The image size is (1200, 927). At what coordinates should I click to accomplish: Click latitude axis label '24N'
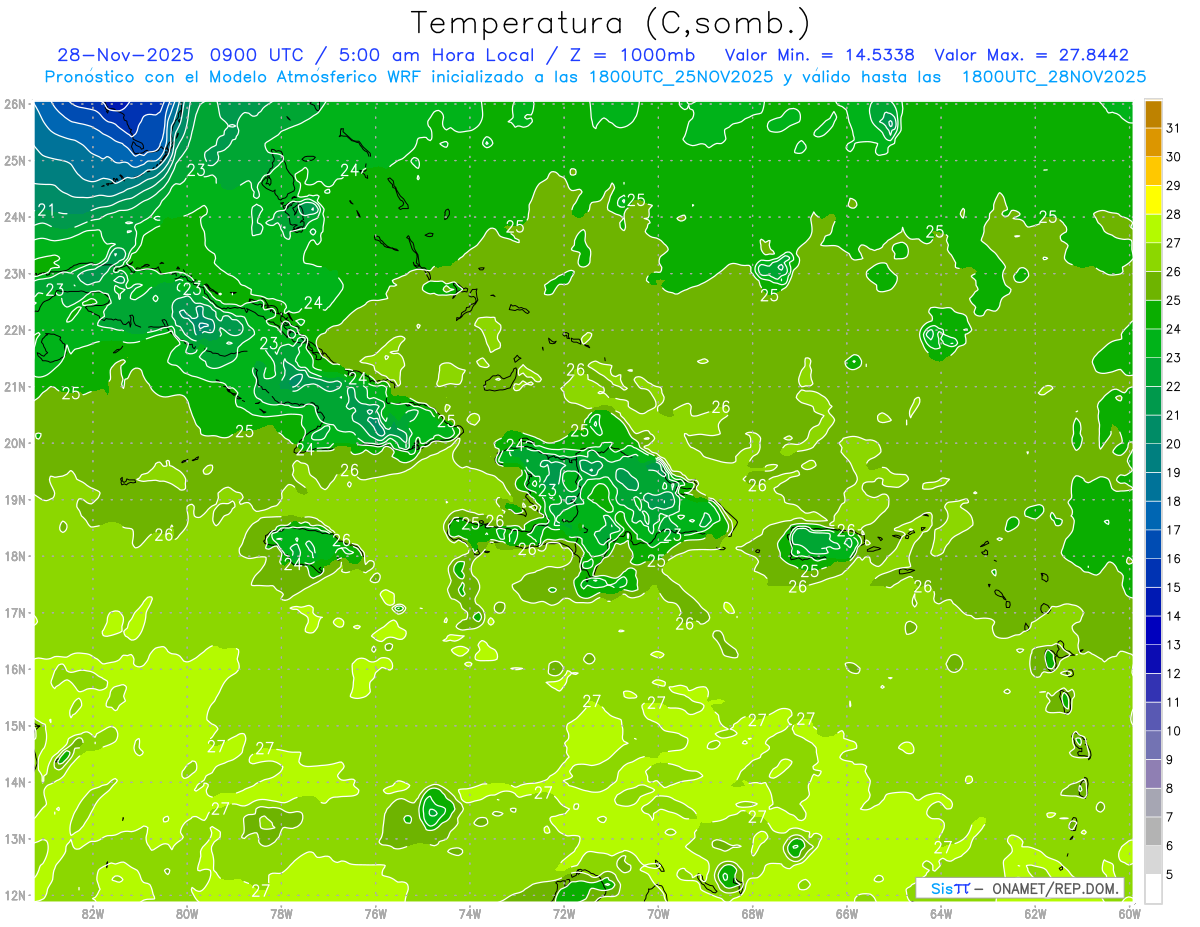[x=15, y=217]
